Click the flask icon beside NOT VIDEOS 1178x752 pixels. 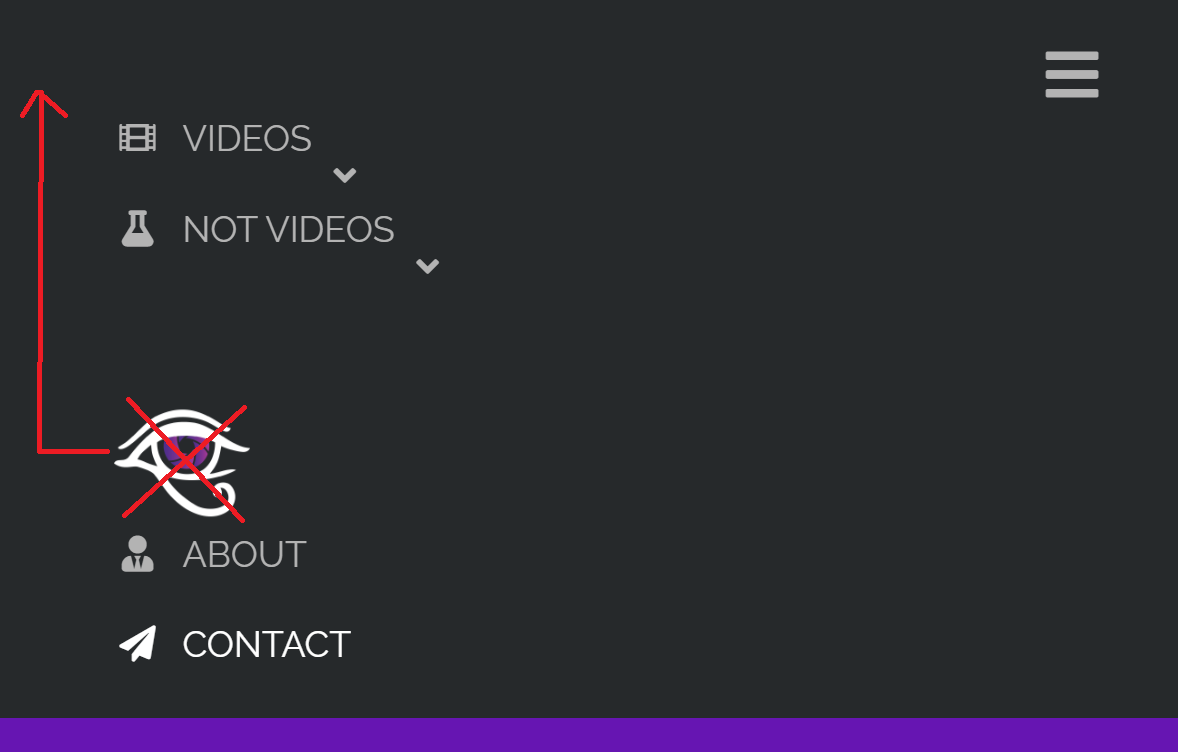[137, 229]
